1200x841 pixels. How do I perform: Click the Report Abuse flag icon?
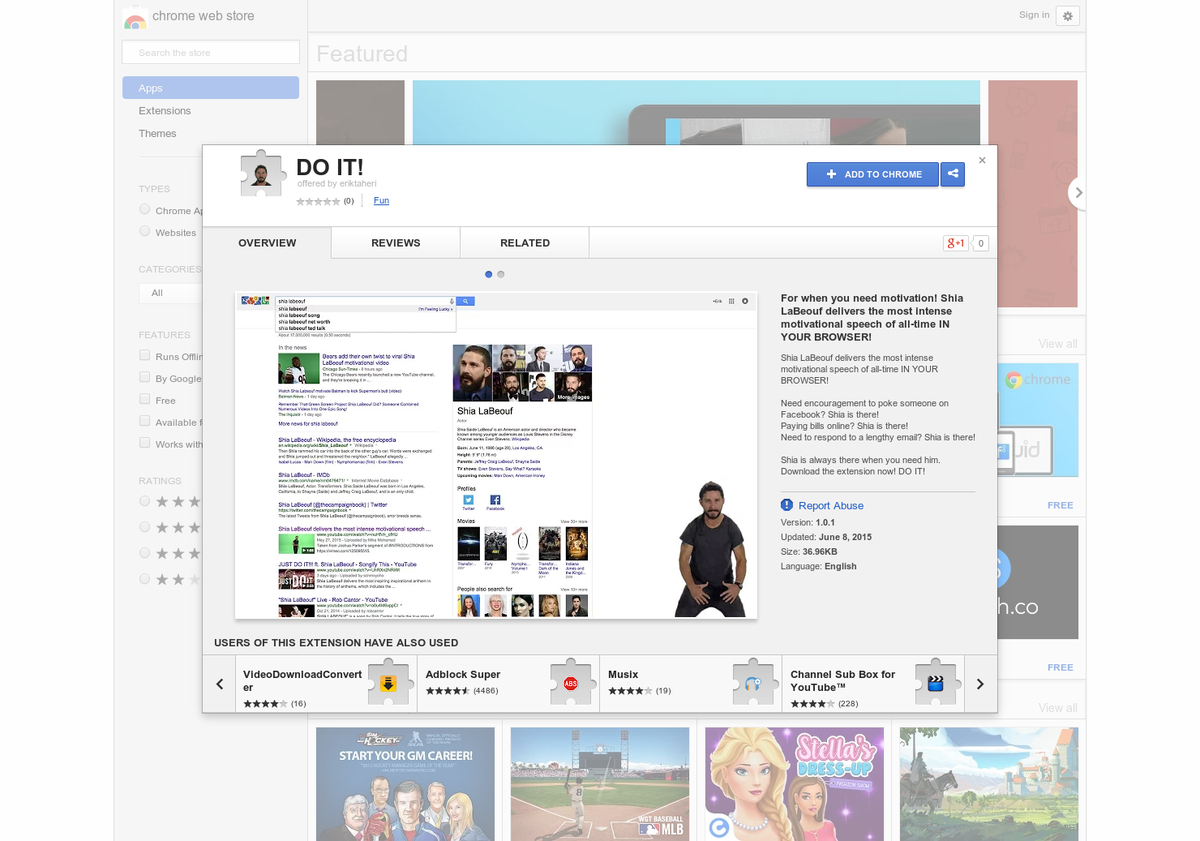pyautogui.click(x=787, y=506)
